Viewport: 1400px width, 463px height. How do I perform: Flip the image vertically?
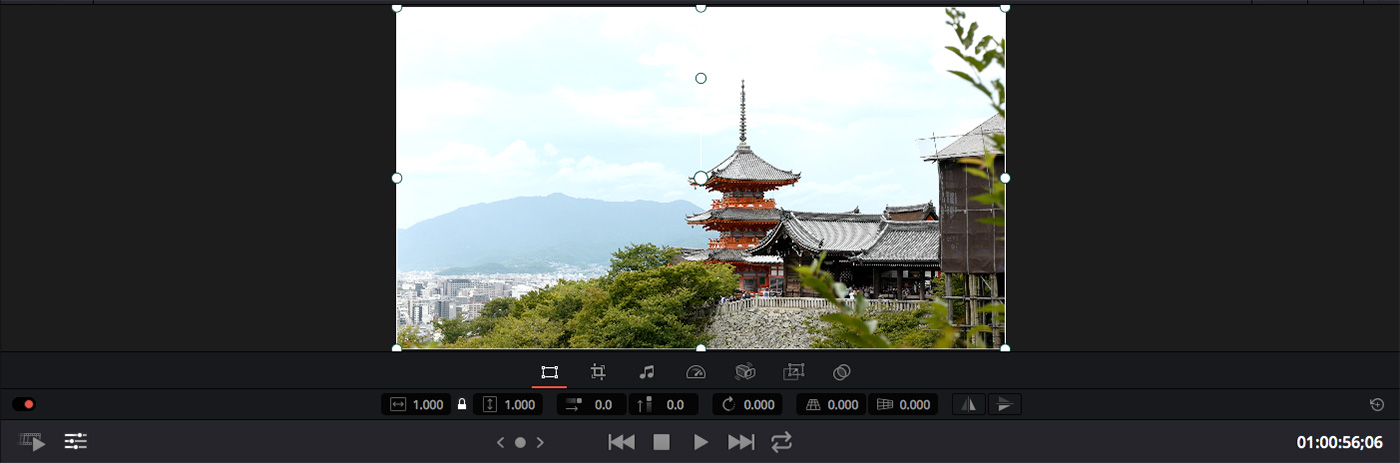pos(1005,405)
